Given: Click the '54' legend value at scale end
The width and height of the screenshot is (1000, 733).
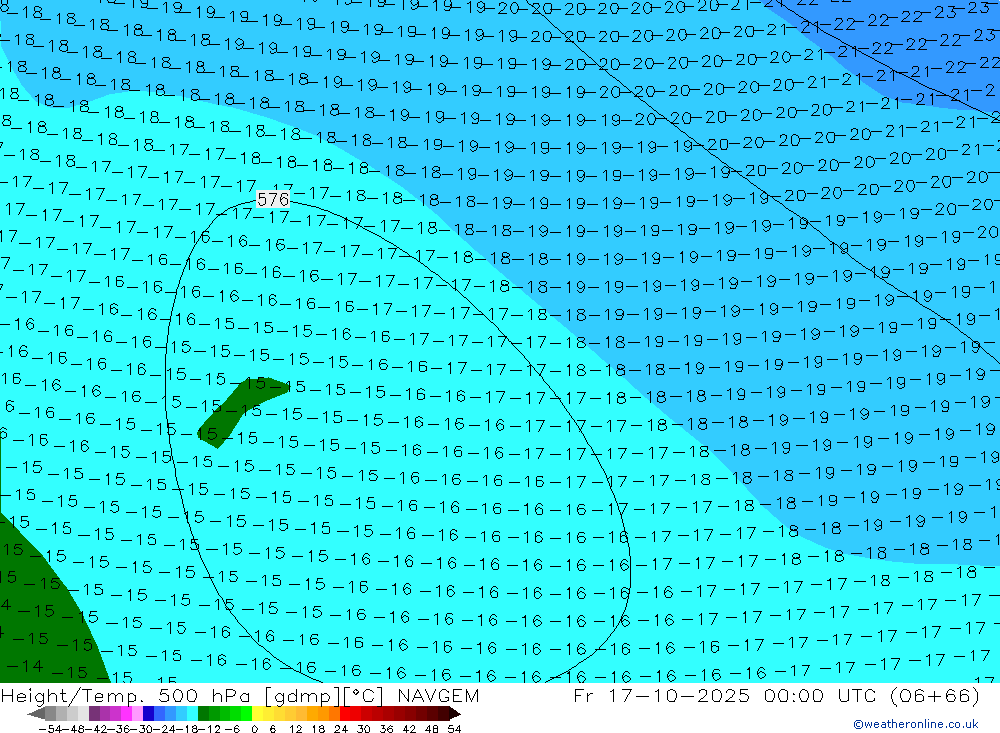Looking at the screenshot, I should click(x=454, y=728).
